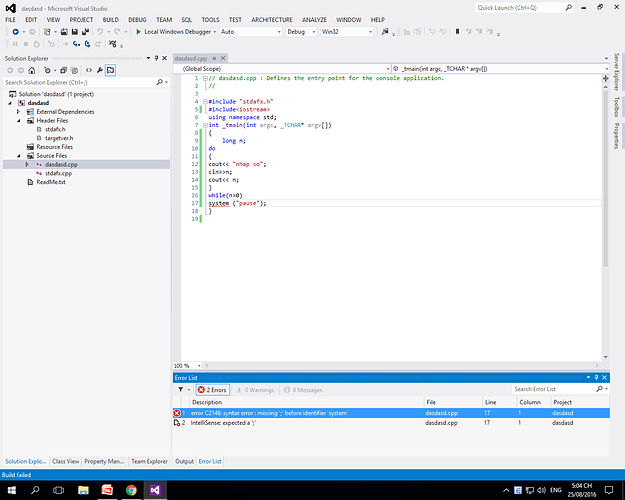Open the ARCHITECTURE menu
Screen dimensions: 625x500
[272, 20]
